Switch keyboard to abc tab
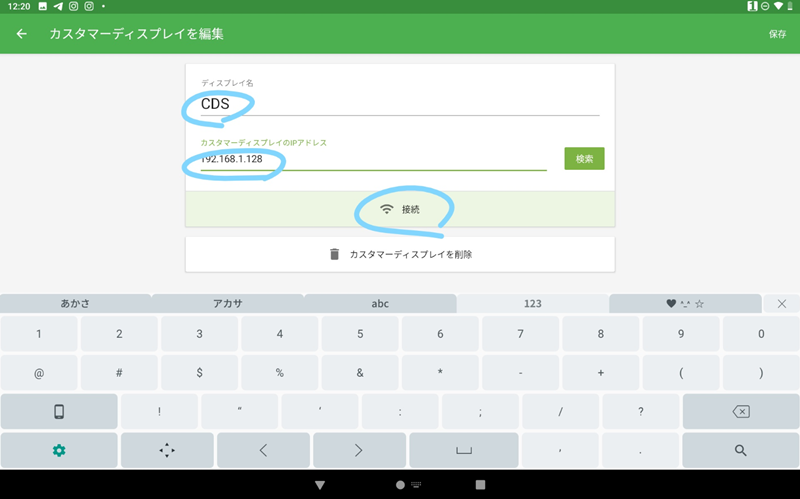 [x=380, y=304]
